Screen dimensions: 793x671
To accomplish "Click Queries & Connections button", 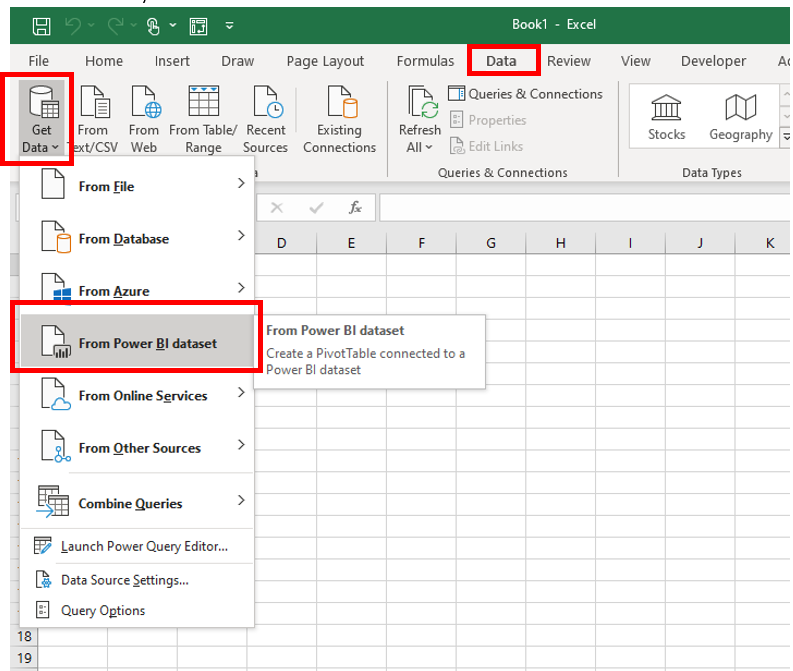I will (525, 94).
